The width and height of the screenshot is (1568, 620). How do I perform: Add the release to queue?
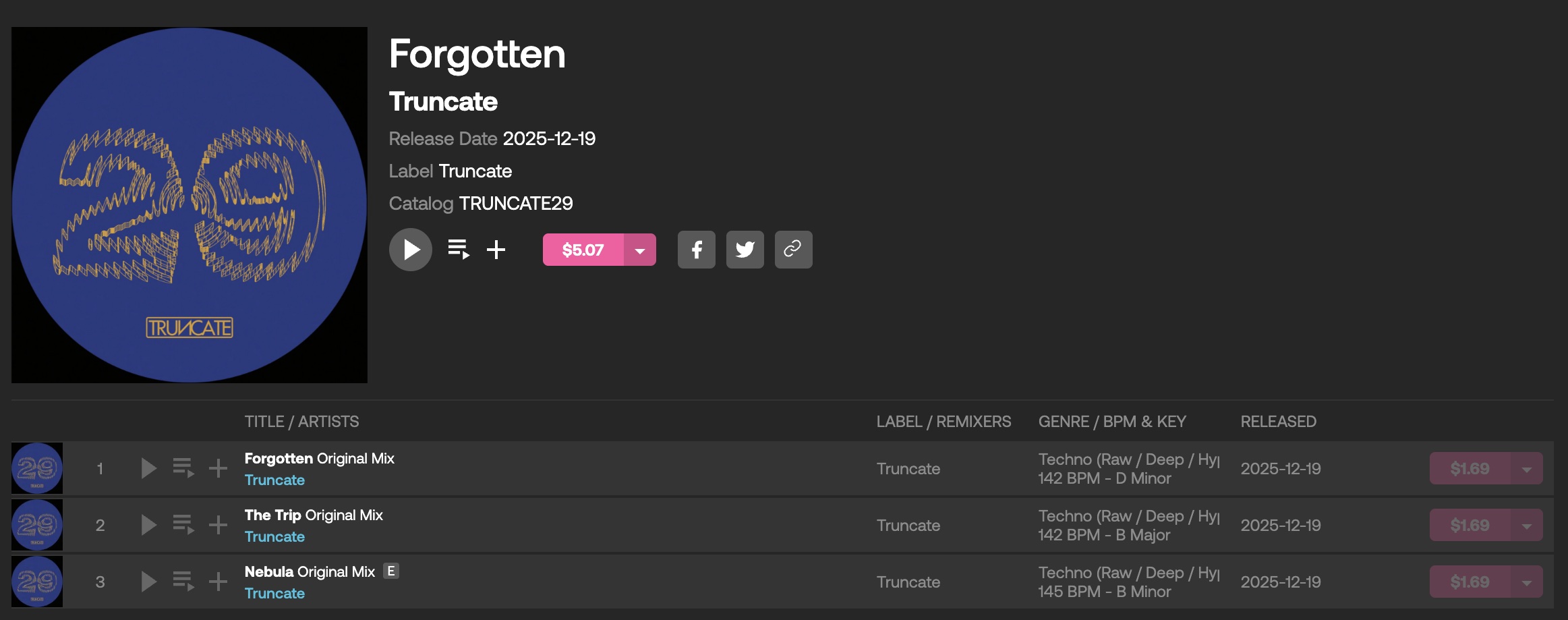click(x=459, y=250)
